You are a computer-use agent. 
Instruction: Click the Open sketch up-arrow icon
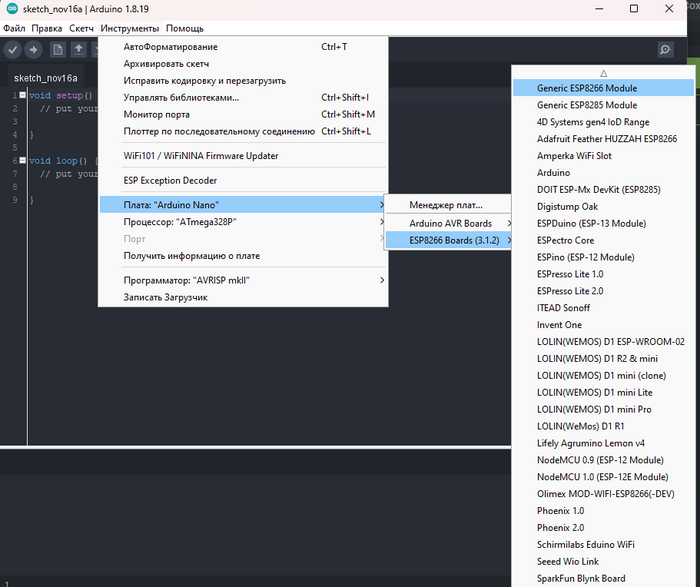(x=79, y=50)
